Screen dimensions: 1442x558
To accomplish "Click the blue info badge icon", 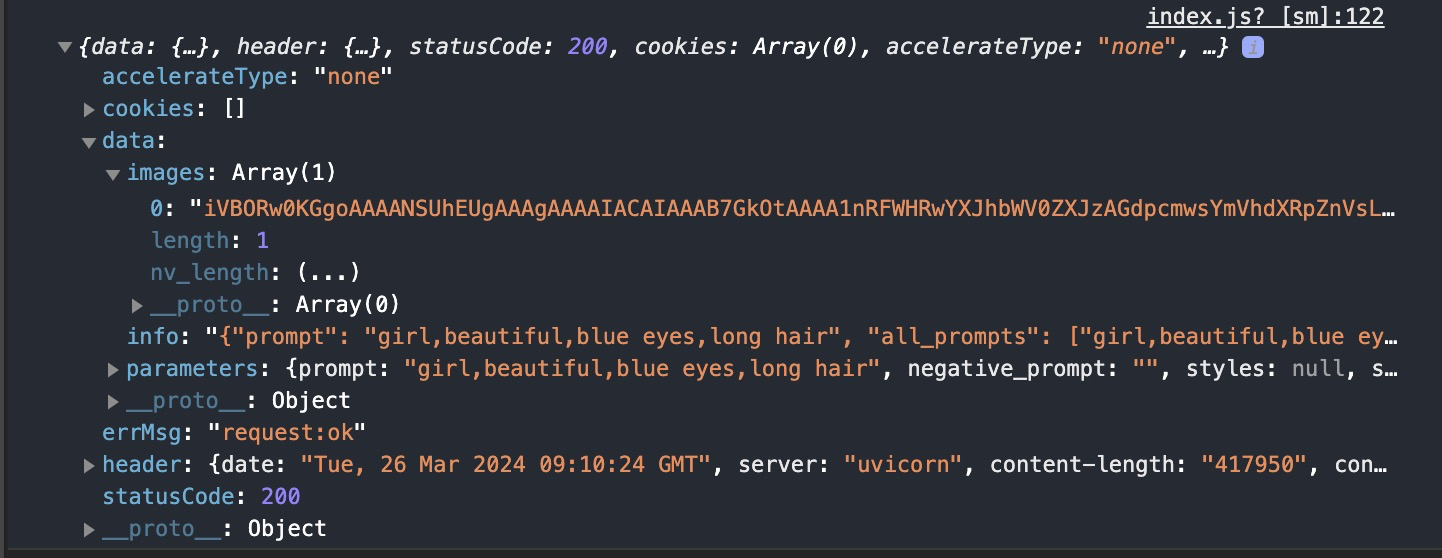I will [x=1252, y=47].
